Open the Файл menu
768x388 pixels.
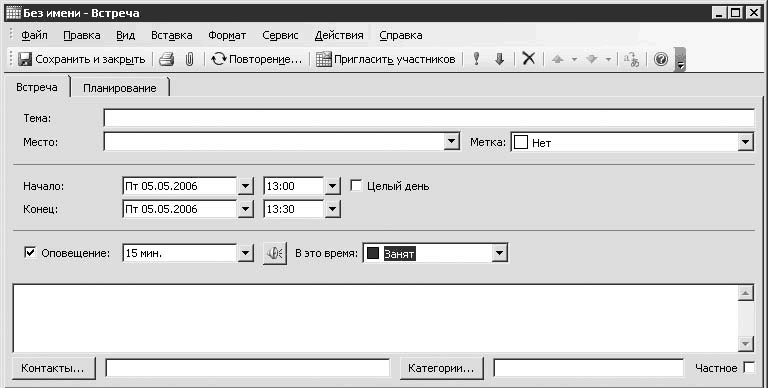point(34,35)
